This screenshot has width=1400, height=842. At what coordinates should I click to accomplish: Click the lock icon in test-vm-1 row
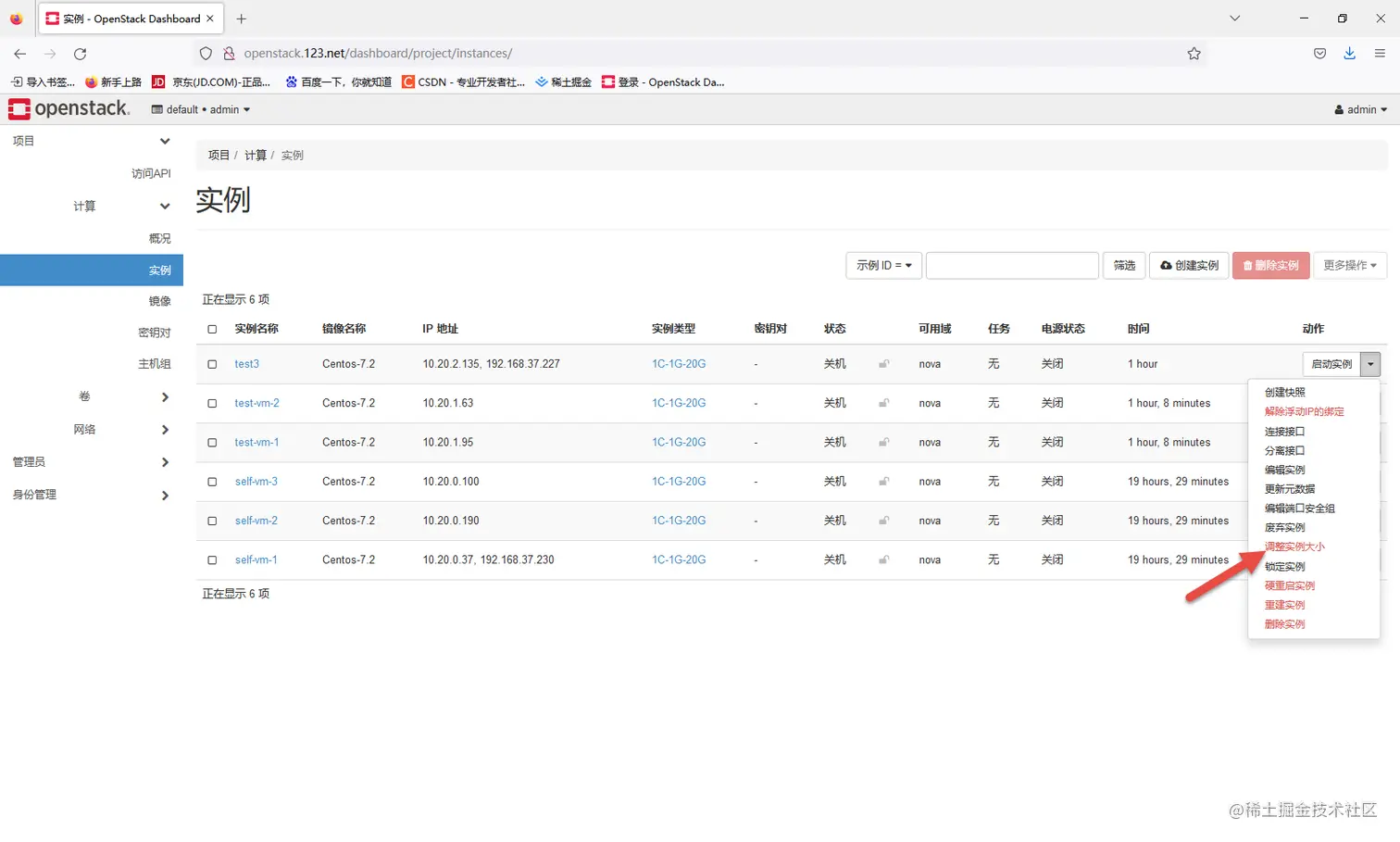(884, 443)
